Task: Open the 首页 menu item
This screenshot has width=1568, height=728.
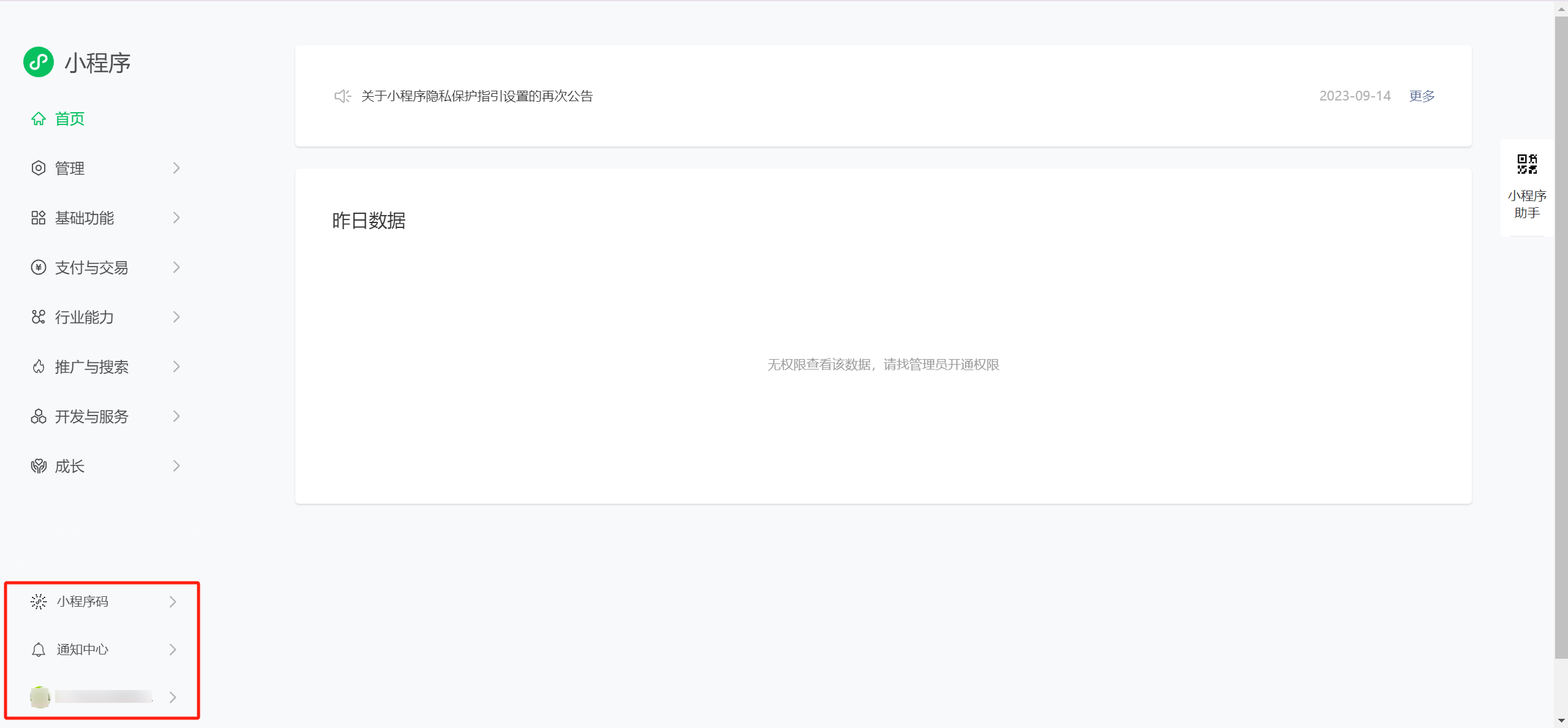Action: pyautogui.click(x=70, y=119)
